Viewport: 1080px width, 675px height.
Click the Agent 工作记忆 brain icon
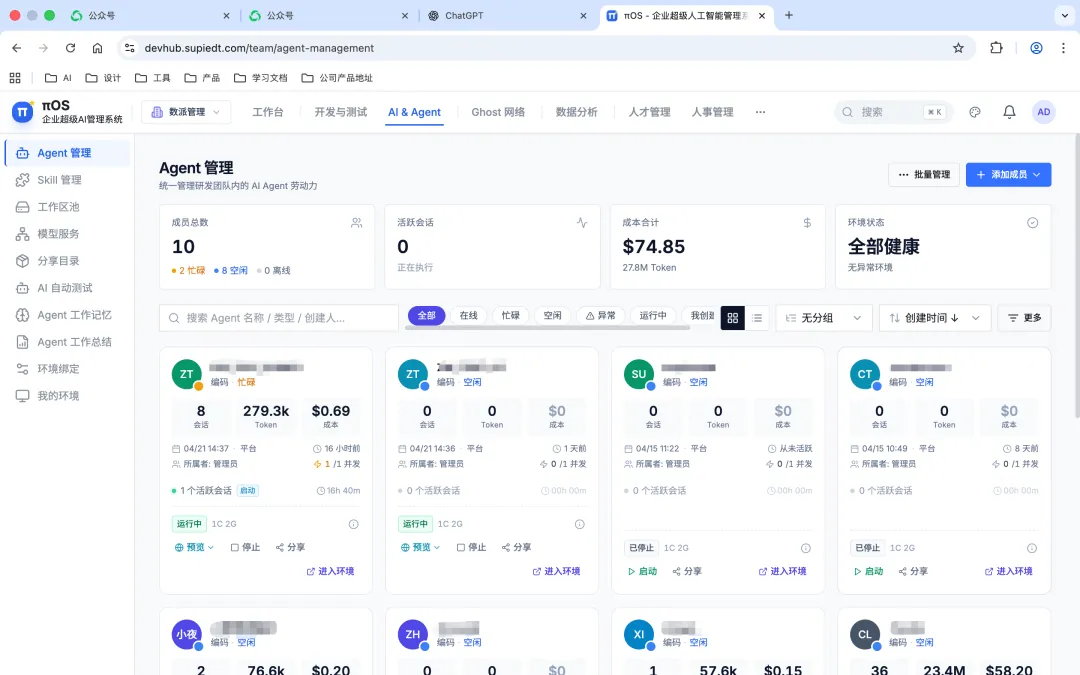23,315
